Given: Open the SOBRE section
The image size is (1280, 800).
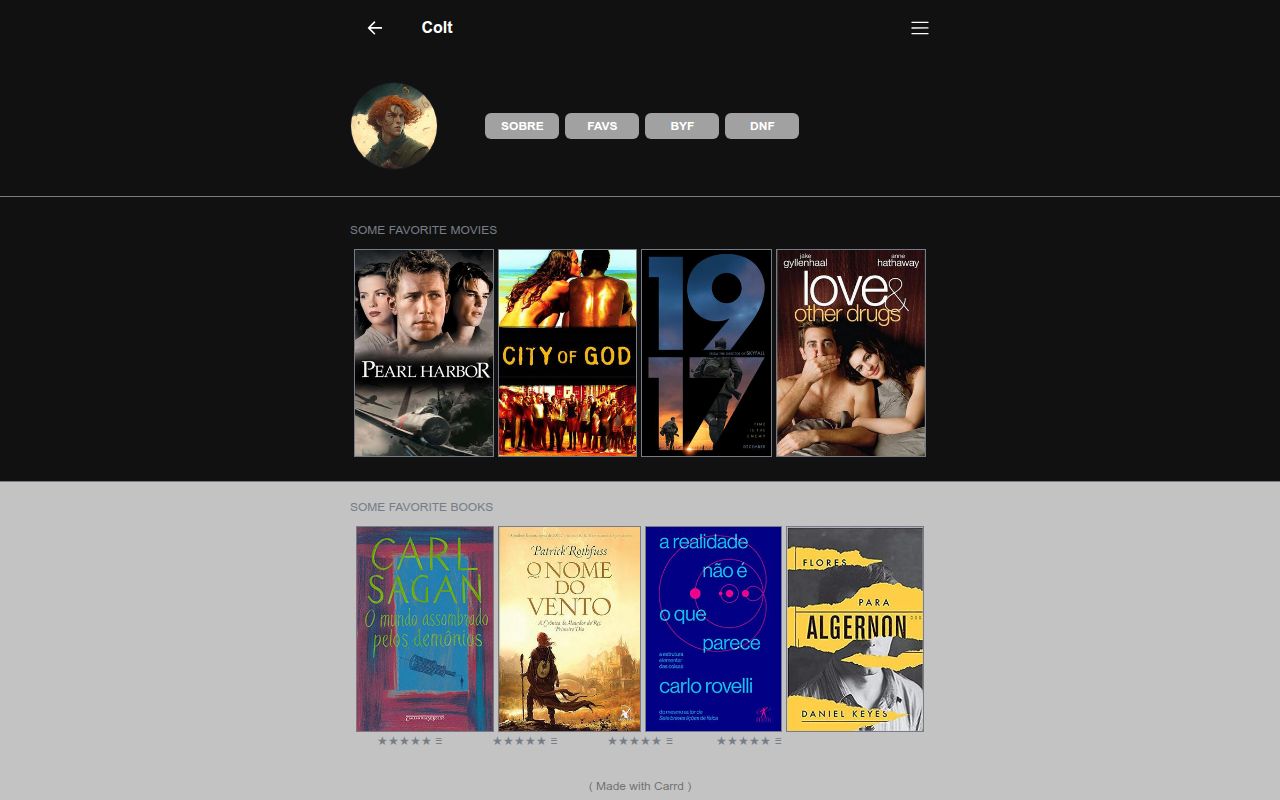Looking at the screenshot, I should [x=522, y=126].
